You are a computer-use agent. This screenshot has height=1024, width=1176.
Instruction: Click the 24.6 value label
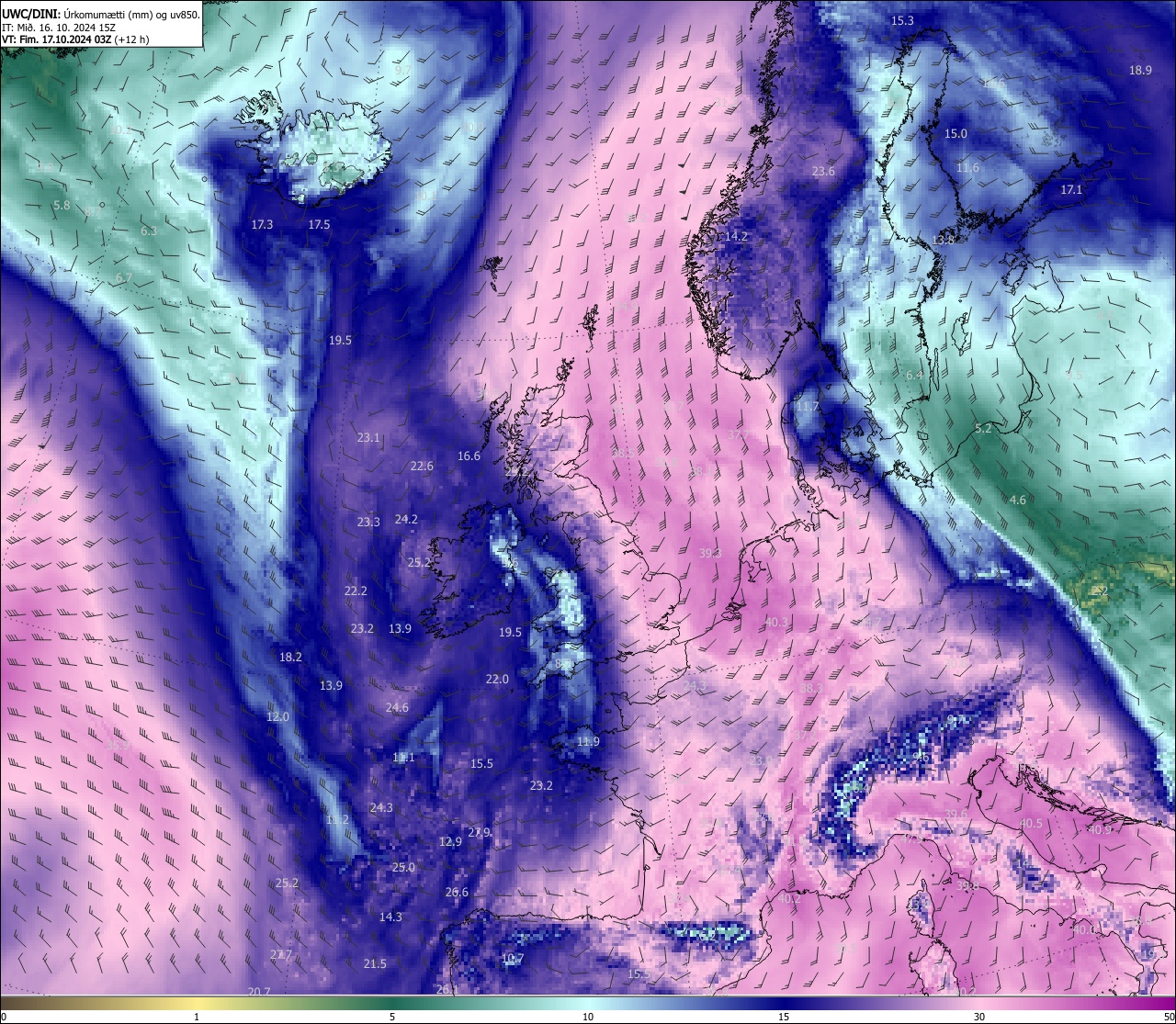397,707
